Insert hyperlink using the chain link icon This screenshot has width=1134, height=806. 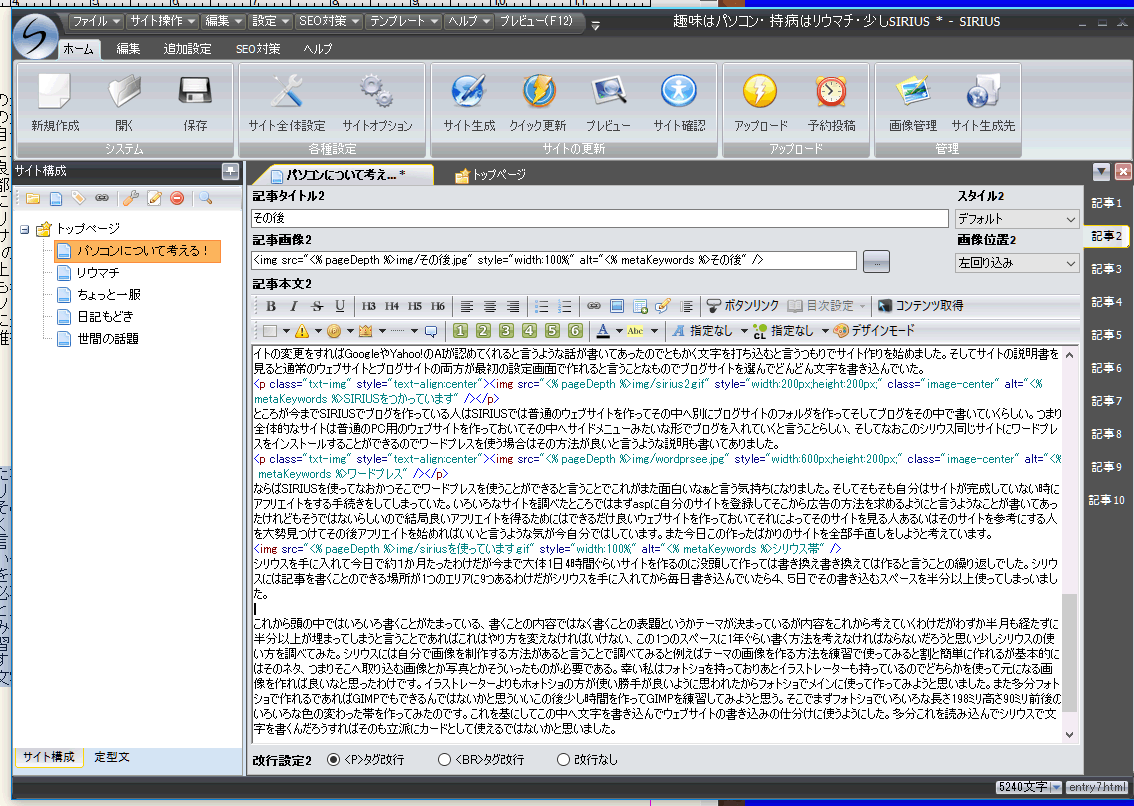(593, 306)
